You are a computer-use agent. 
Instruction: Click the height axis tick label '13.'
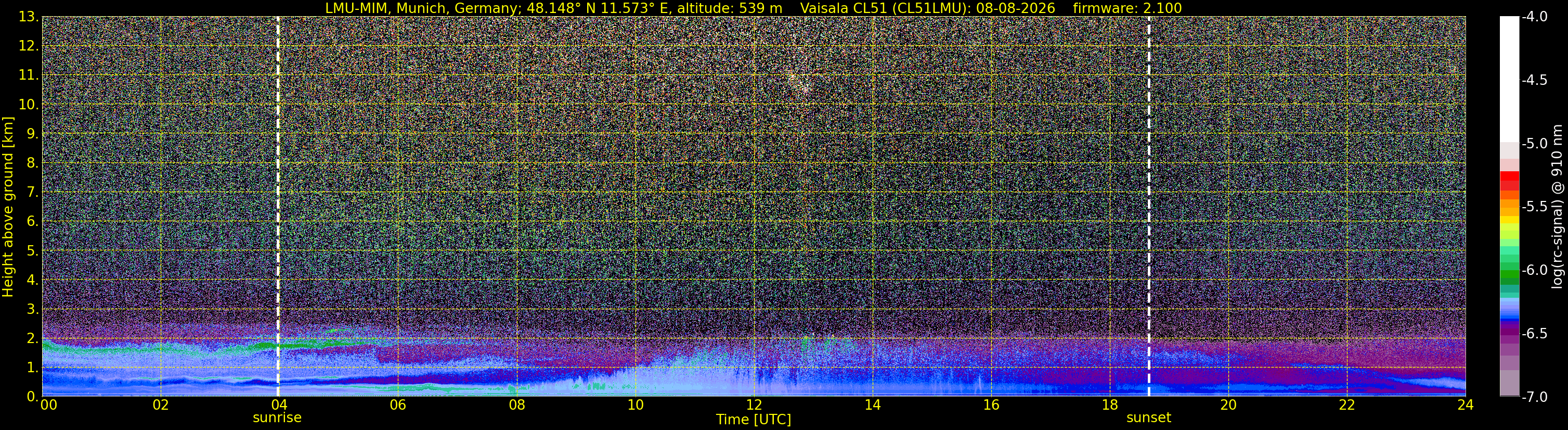(x=29, y=17)
